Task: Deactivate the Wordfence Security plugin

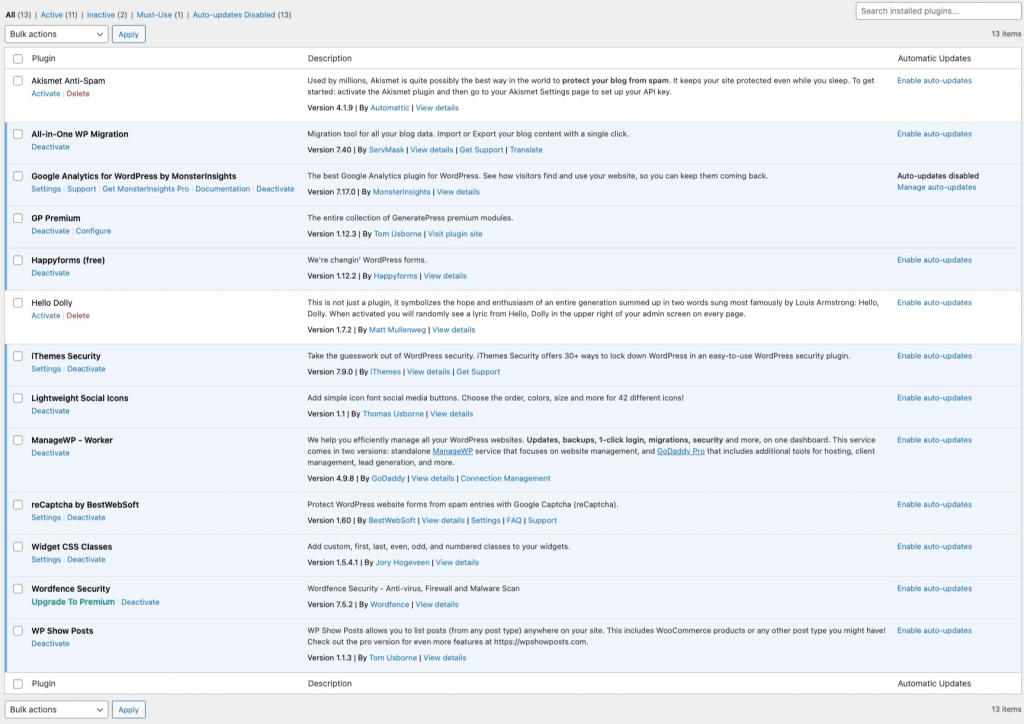Action: (140, 602)
